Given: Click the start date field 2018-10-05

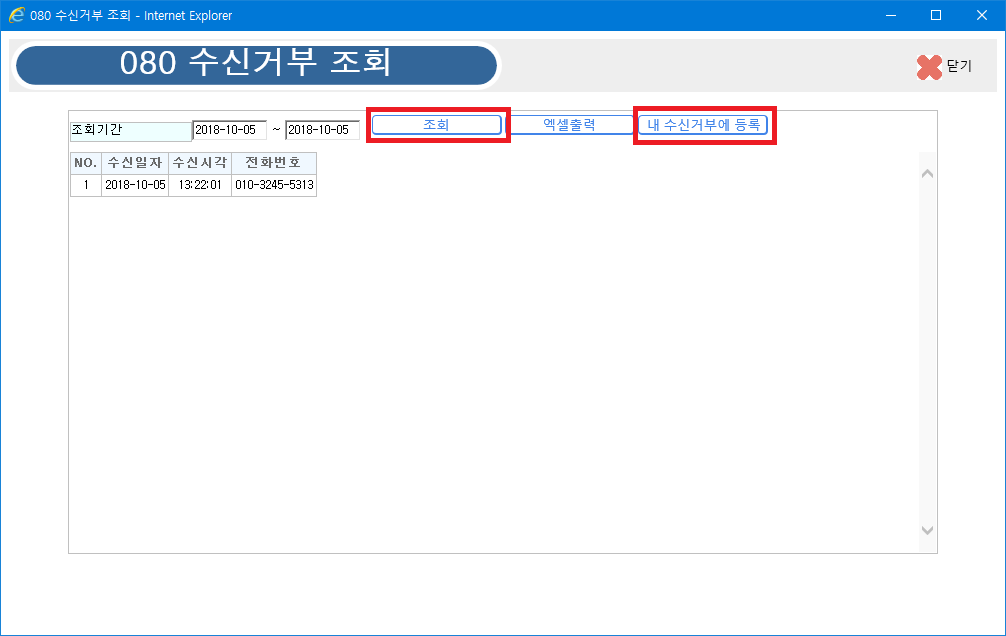Looking at the screenshot, I should pyautogui.click(x=230, y=130).
